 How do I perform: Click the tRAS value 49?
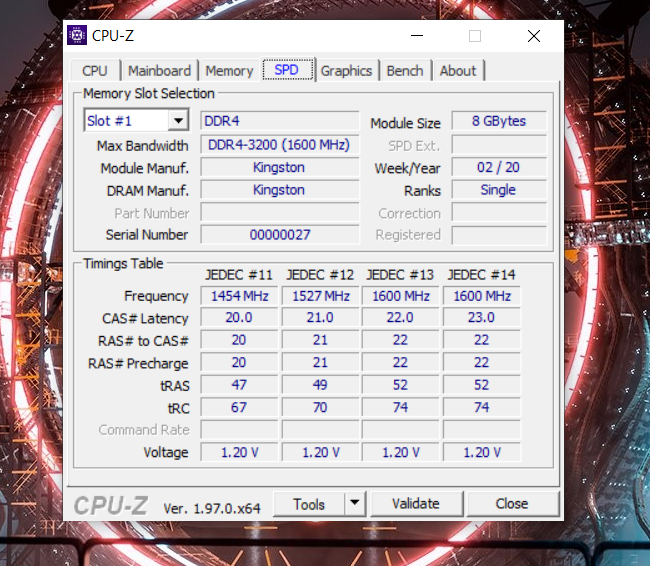pyautogui.click(x=320, y=385)
